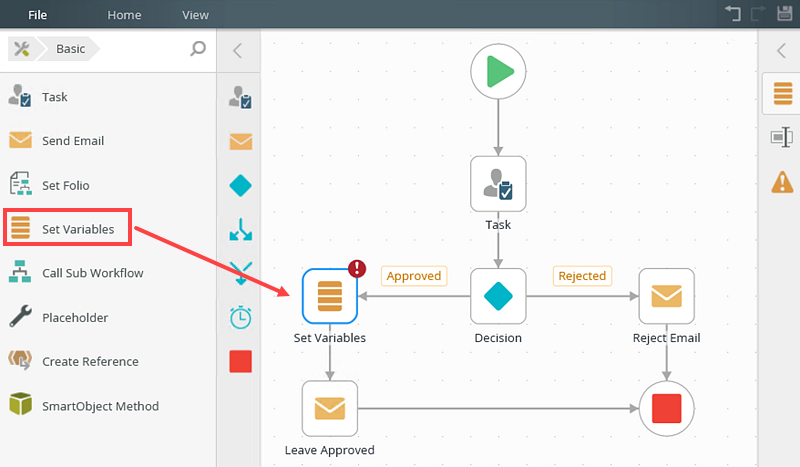Open the Basic breadcrumb category
The width and height of the screenshot is (800, 467).
[70, 49]
